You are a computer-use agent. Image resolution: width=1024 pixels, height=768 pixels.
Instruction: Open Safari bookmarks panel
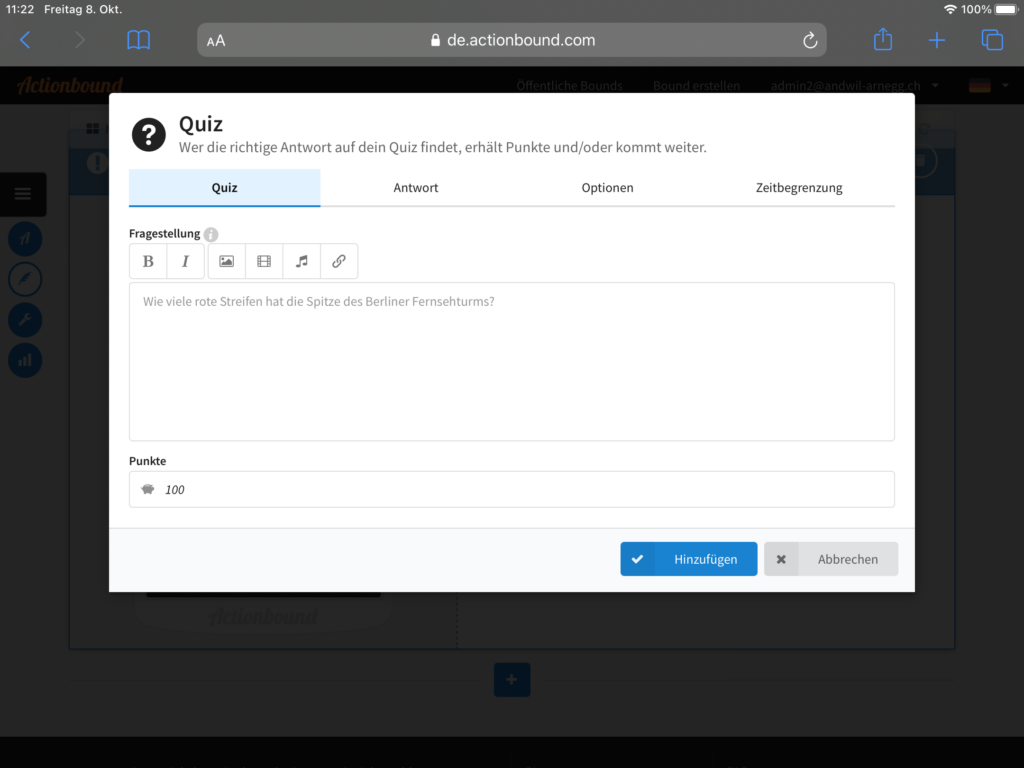tap(138, 40)
